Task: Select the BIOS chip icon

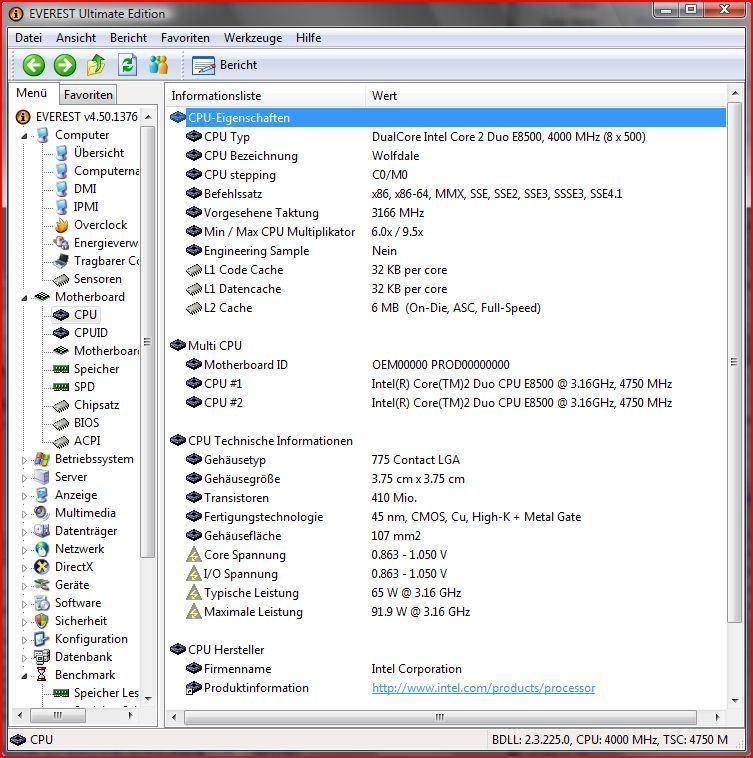Action: [x=61, y=423]
